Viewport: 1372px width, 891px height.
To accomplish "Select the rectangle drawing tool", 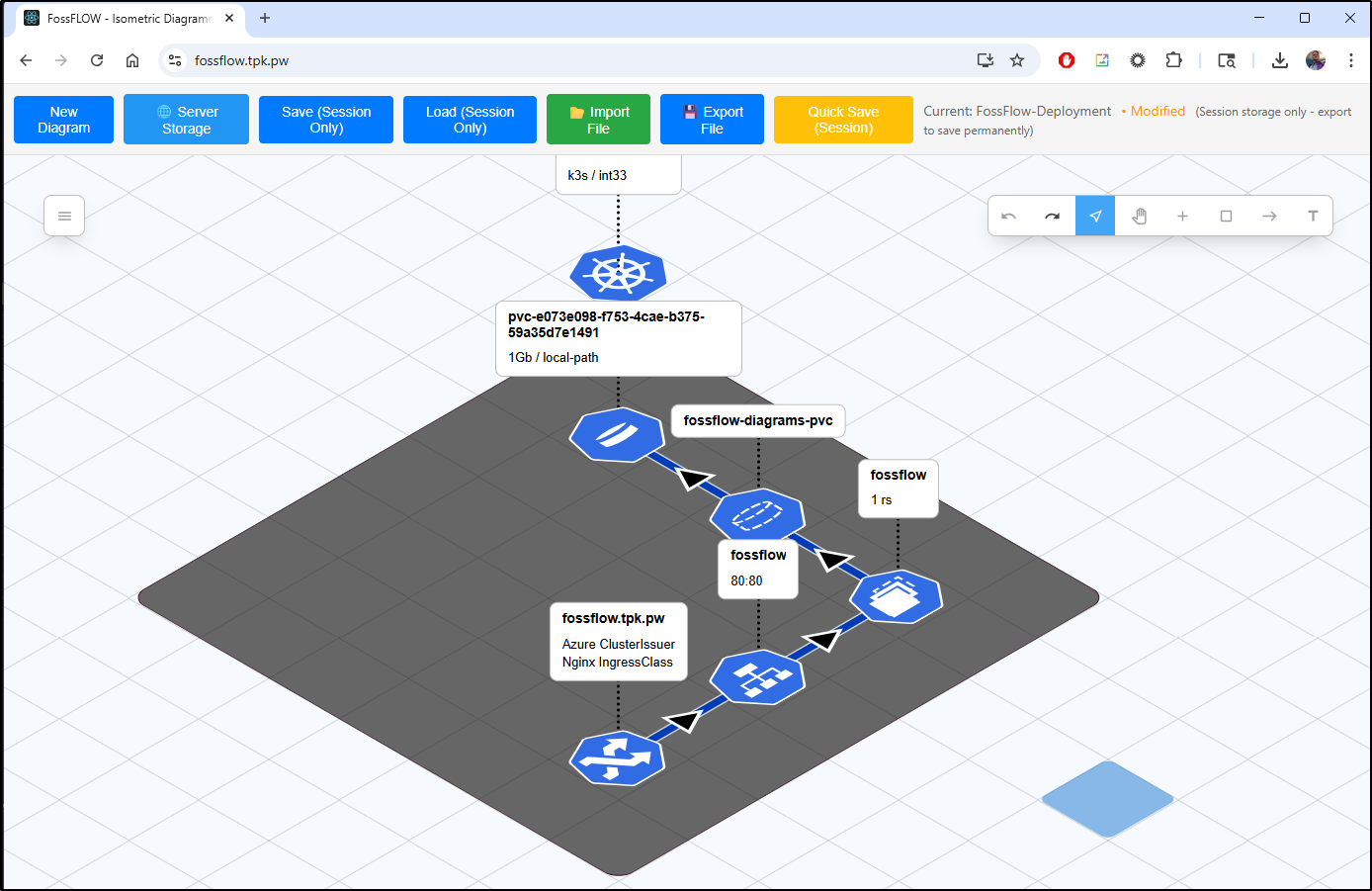I will pos(1226,216).
